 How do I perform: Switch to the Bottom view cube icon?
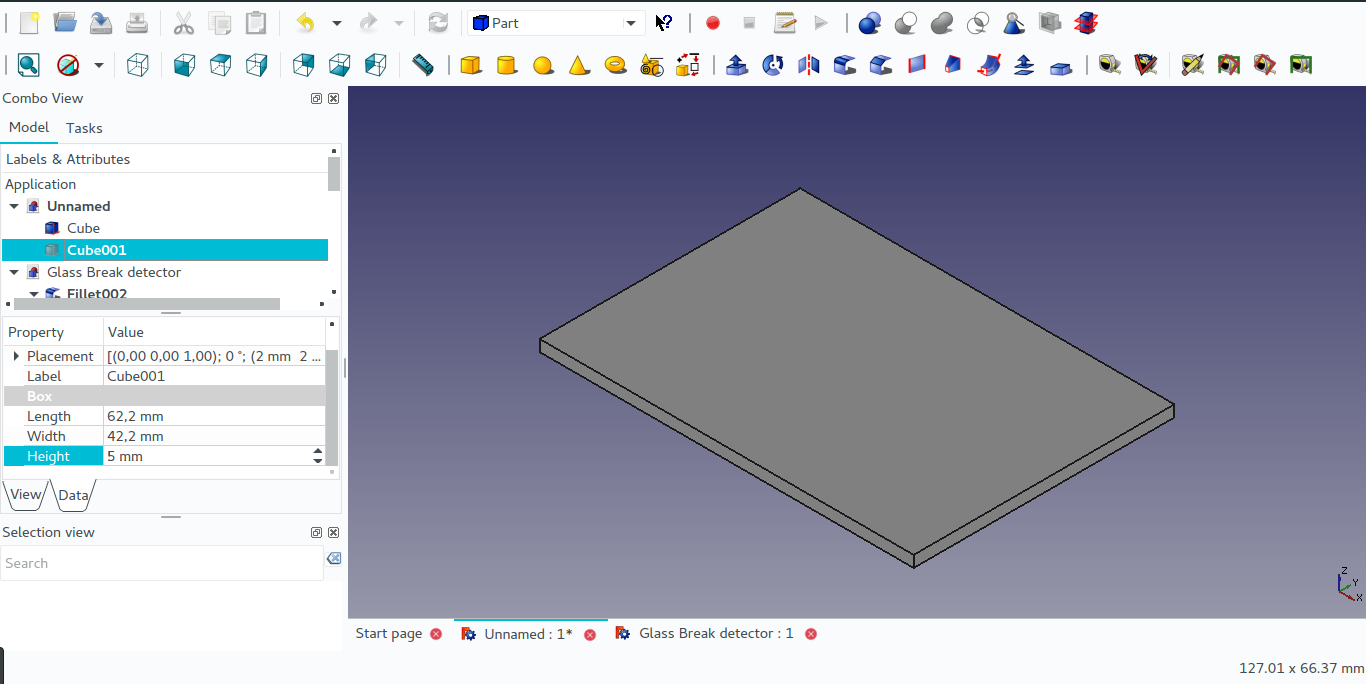tap(340, 65)
